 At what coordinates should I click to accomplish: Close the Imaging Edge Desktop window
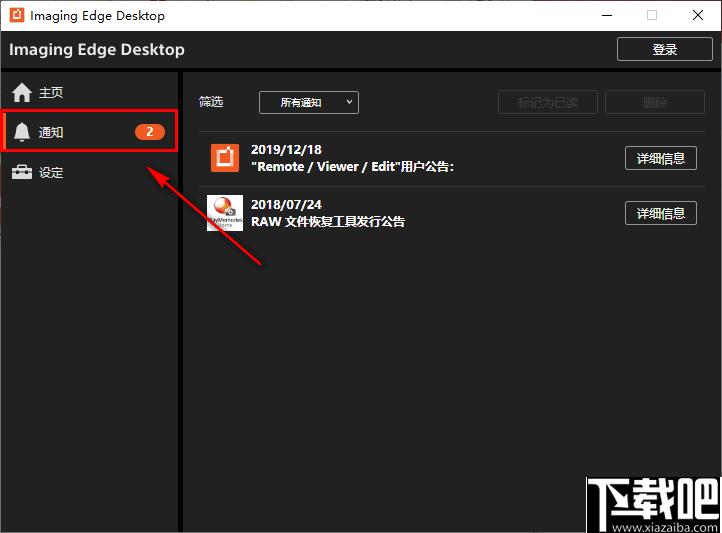coord(698,15)
